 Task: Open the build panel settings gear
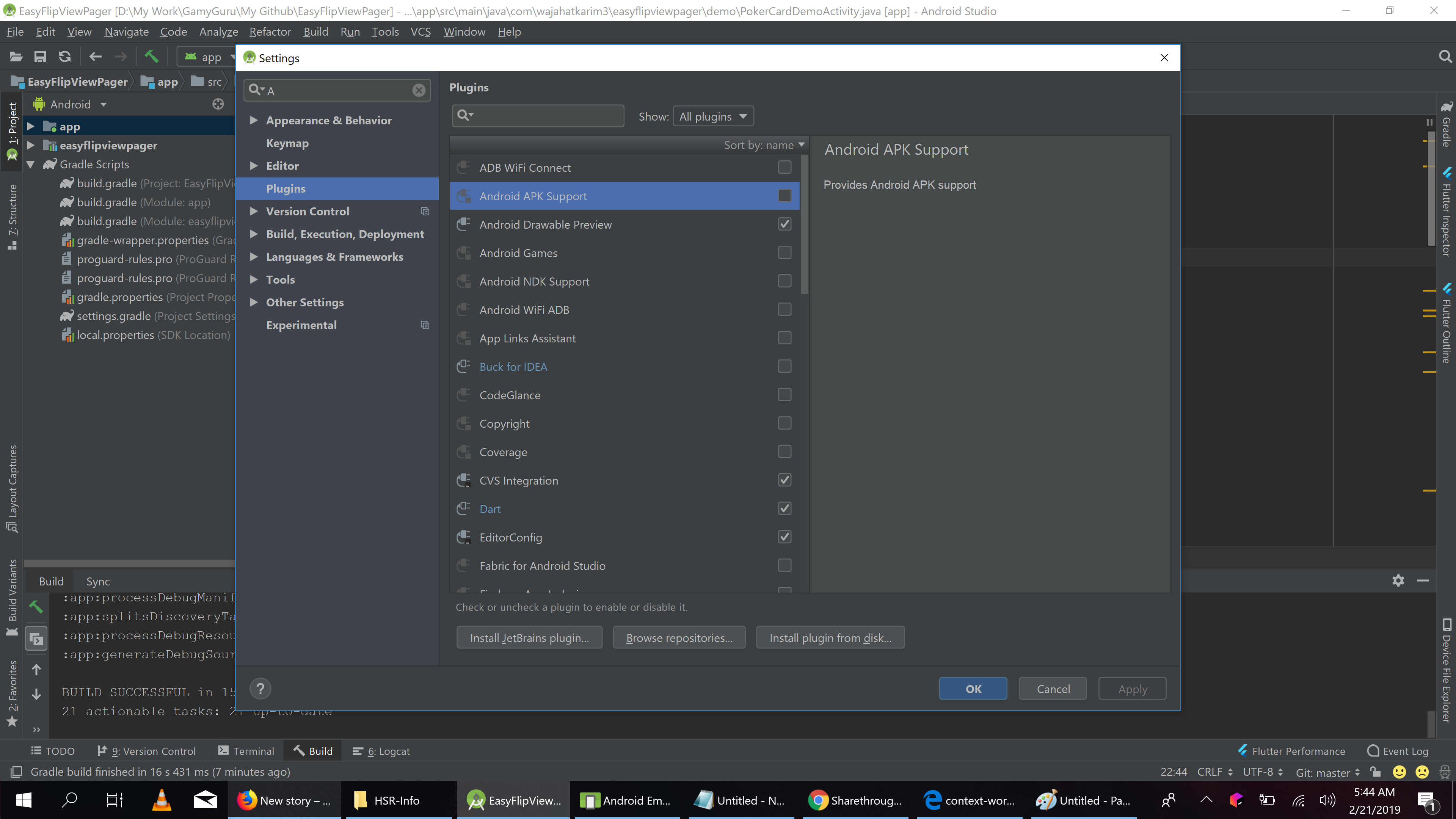tap(1398, 581)
